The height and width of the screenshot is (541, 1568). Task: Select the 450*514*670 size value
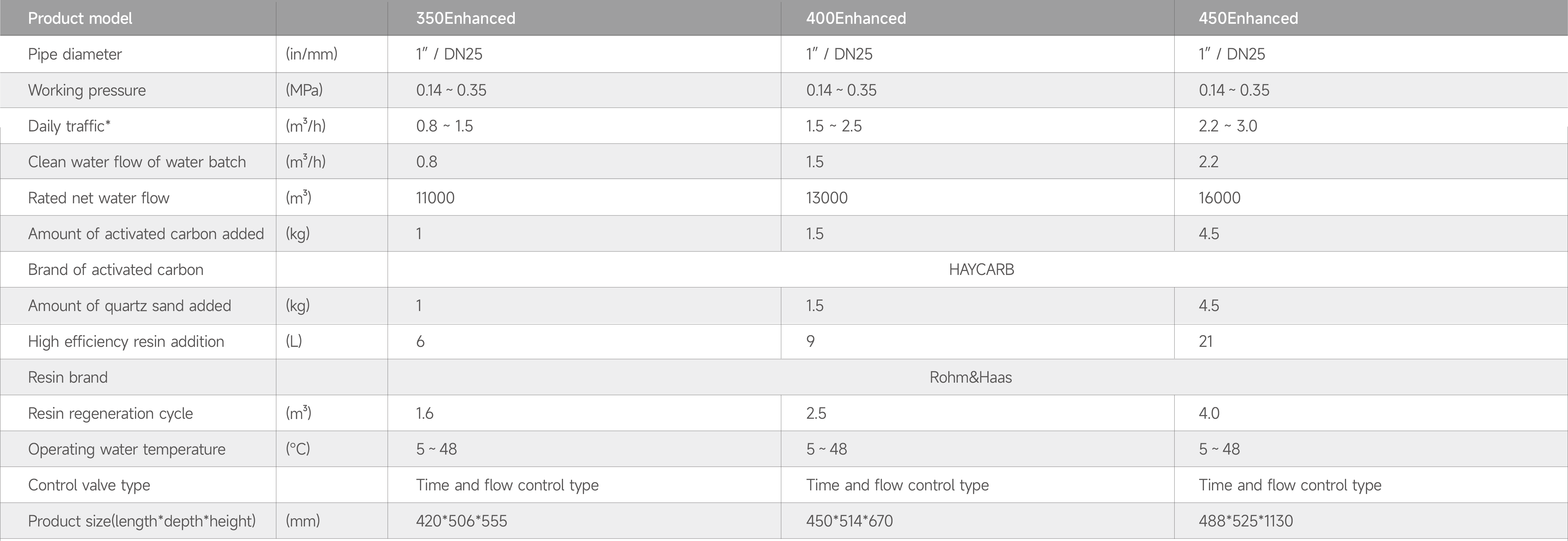(x=850, y=521)
